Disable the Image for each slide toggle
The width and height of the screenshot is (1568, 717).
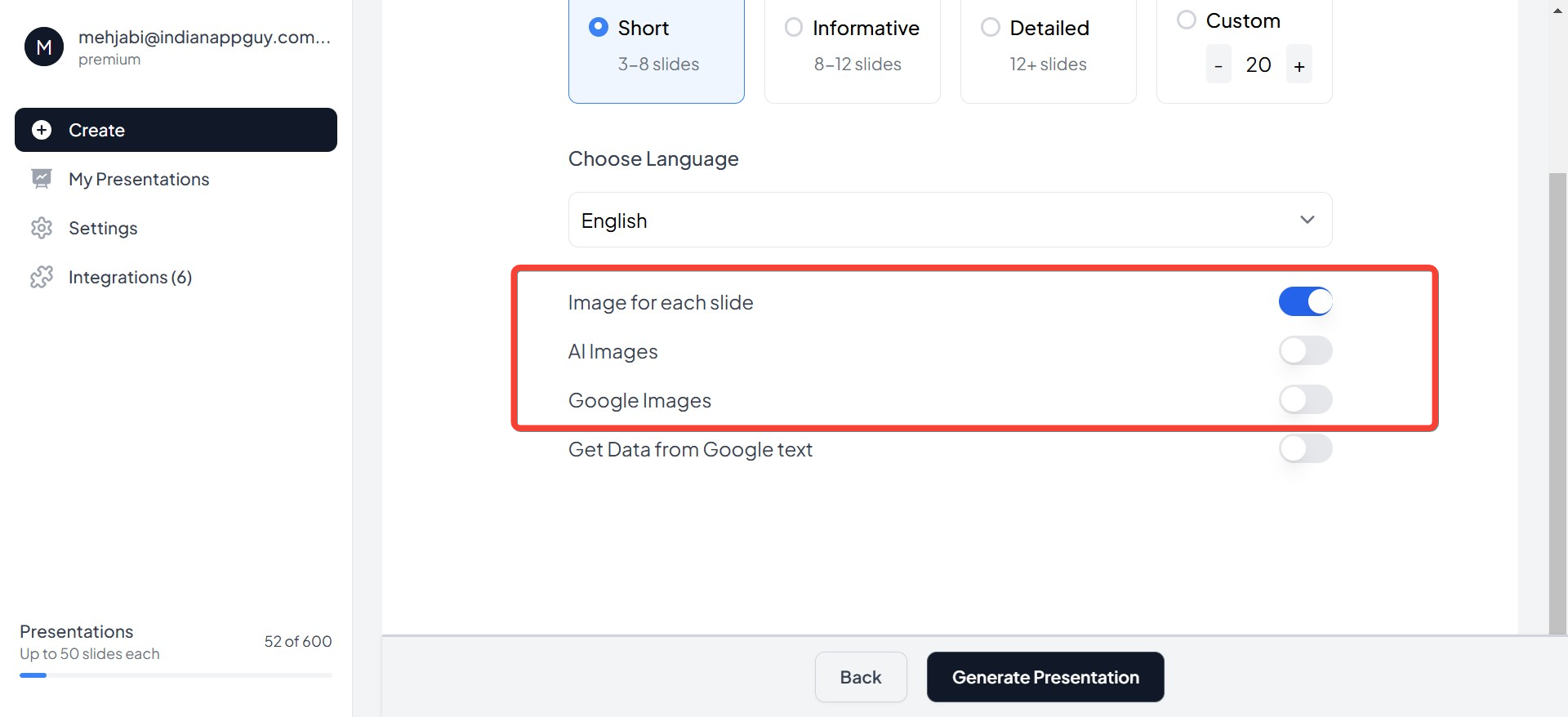pyautogui.click(x=1305, y=302)
